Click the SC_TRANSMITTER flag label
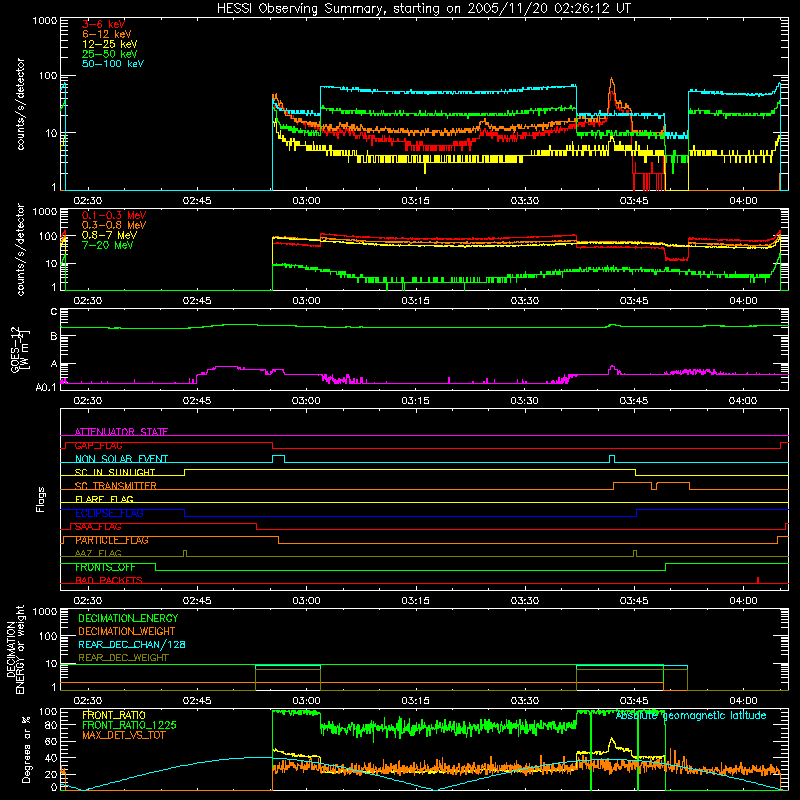800x800 pixels. click(115, 486)
